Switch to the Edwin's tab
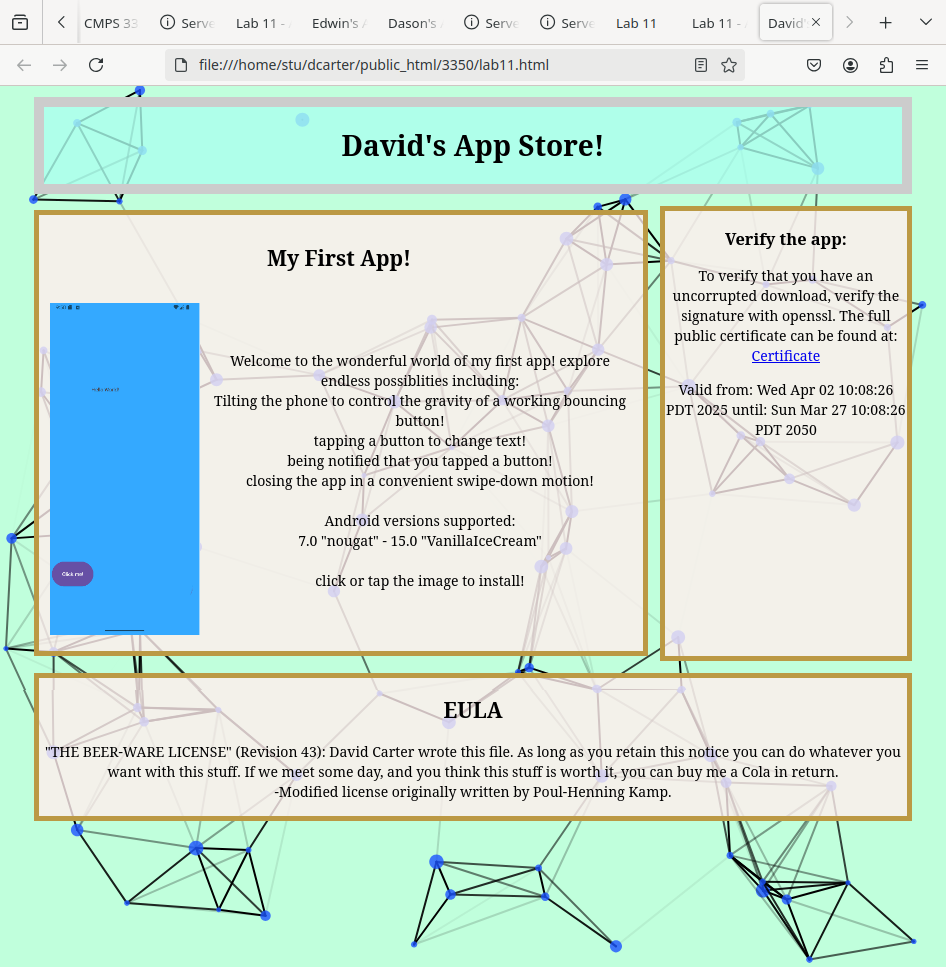The image size is (946, 967). pos(340,23)
